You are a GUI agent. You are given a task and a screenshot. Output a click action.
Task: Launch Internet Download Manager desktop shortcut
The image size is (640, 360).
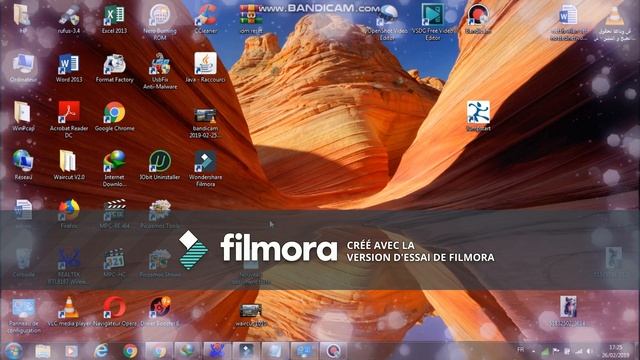pos(114,168)
